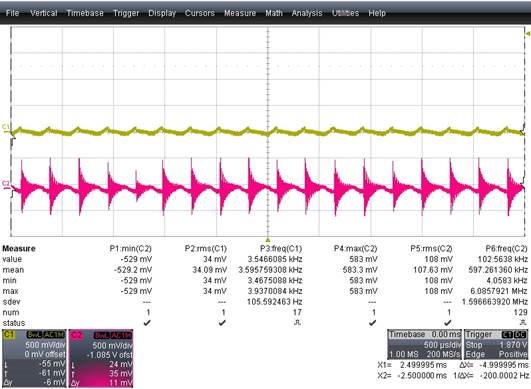Click the P3:freq(C1) measurement column header
Image resolution: width=531 pixels, height=389 pixels.
[x=281, y=248]
